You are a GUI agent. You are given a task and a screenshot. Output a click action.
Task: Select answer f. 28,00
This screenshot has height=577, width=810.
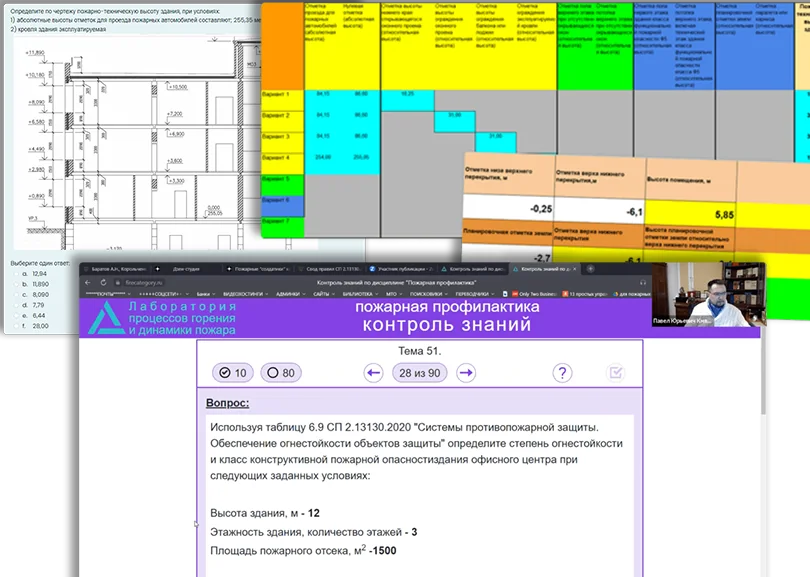pyautogui.click(x=16, y=326)
